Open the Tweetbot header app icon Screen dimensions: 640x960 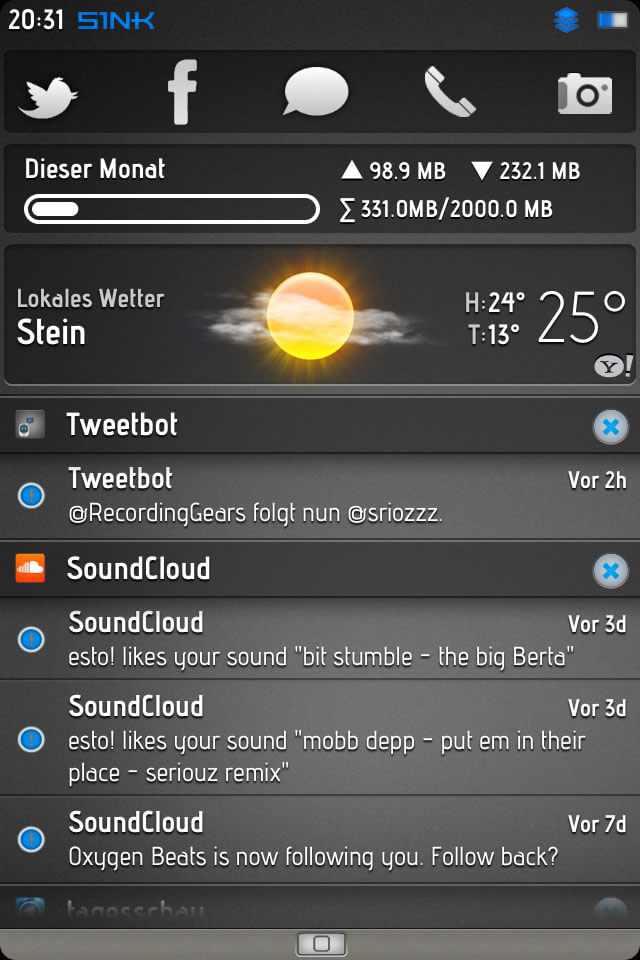[30, 424]
